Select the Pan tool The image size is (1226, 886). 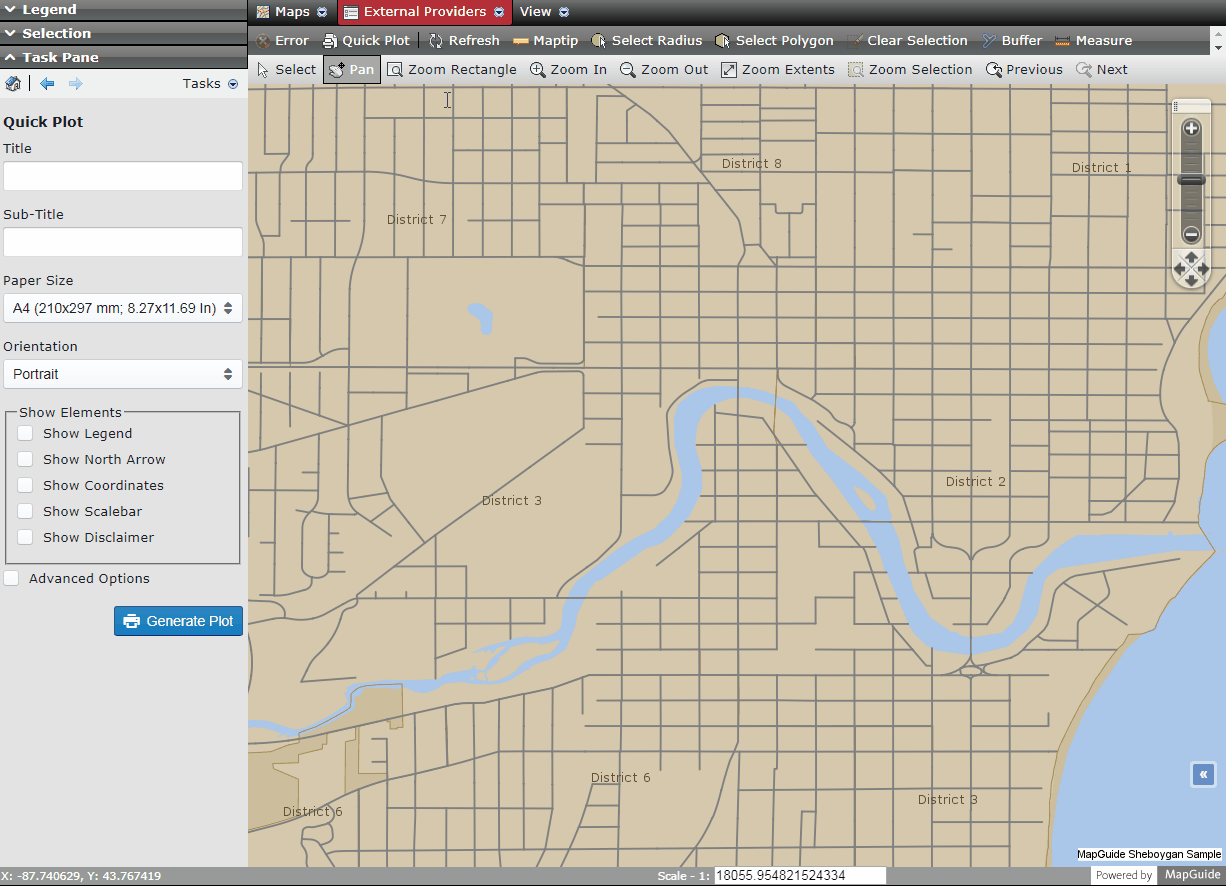tap(351, 69)
